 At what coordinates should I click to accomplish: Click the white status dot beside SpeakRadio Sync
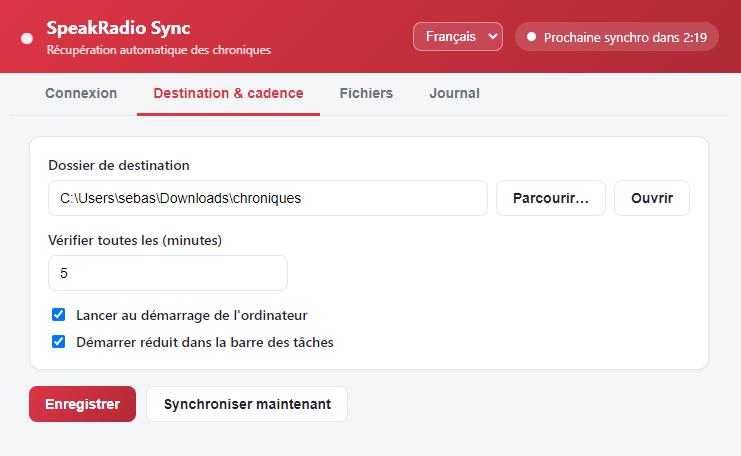(27, 38)
